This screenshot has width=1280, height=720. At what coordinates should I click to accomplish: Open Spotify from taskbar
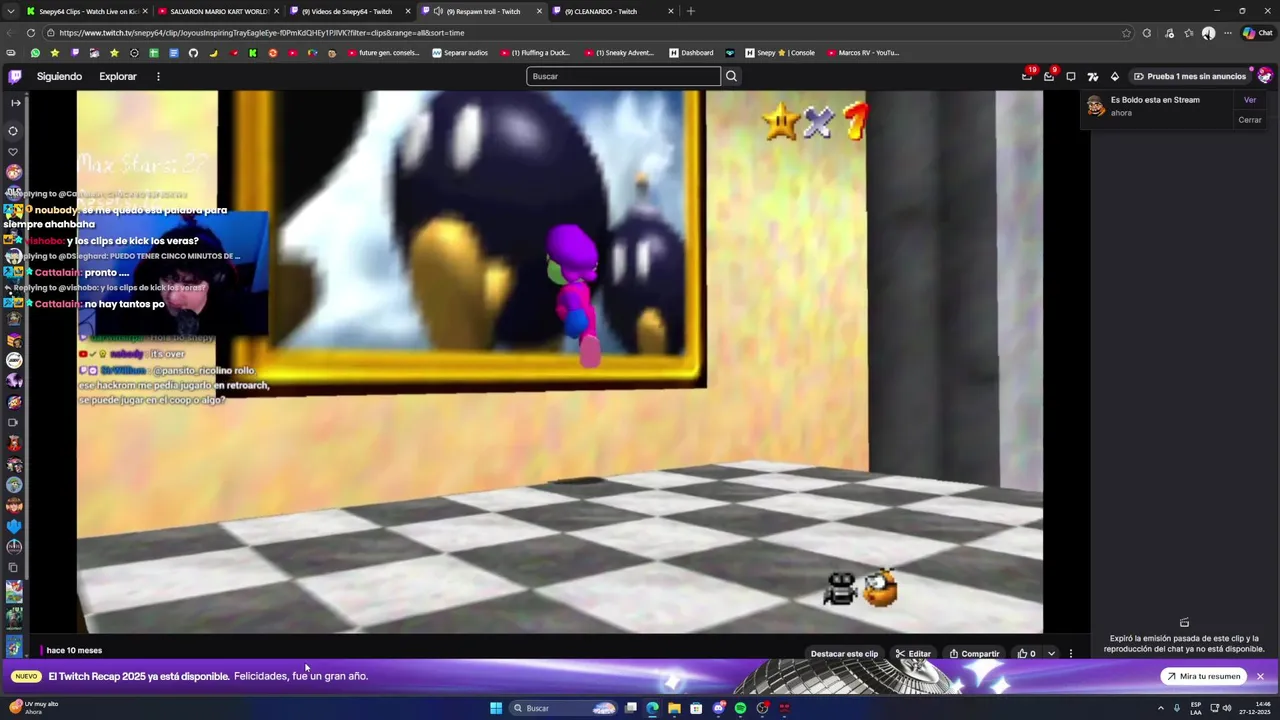coord(740,708)
